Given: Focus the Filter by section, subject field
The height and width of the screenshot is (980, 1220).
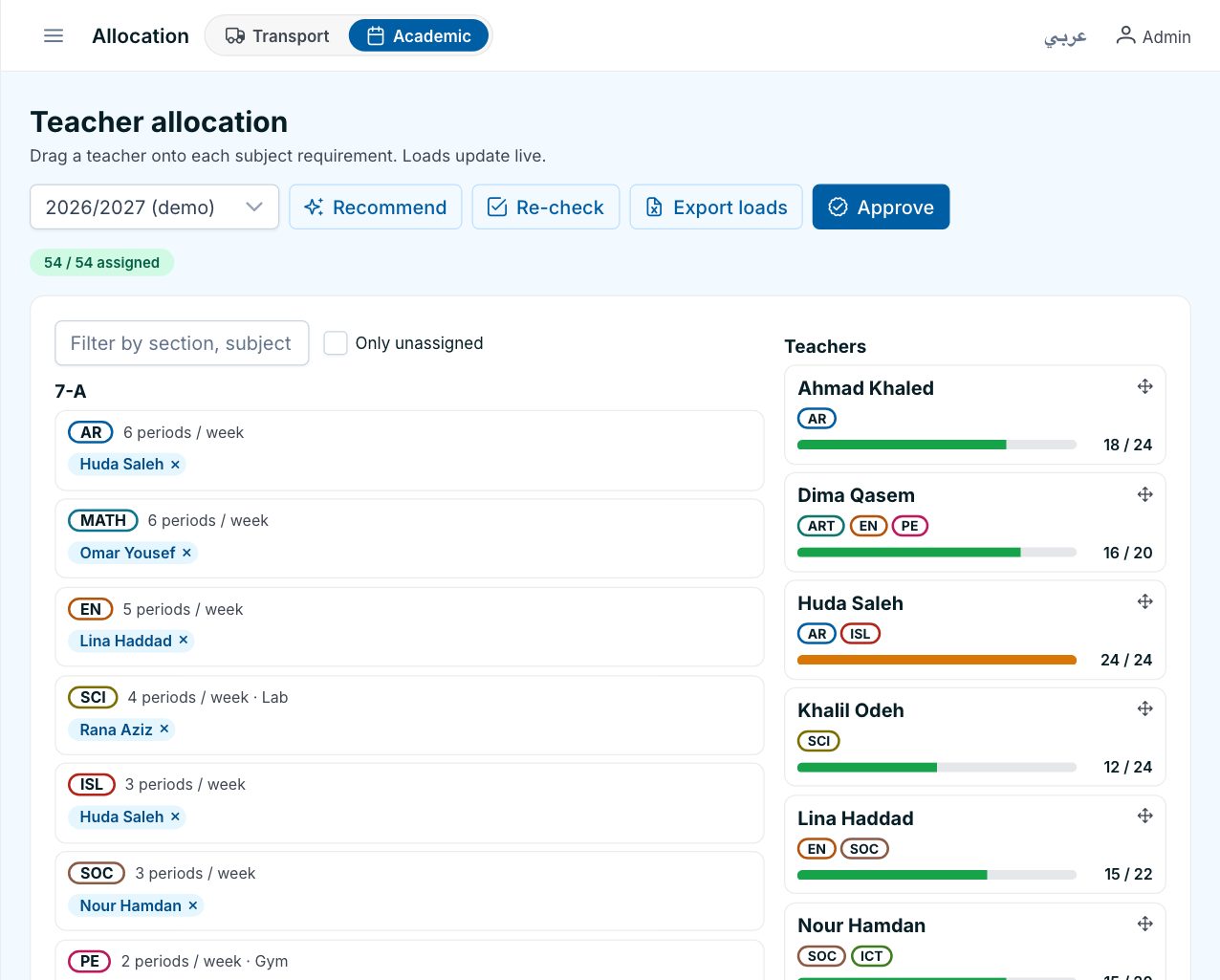Looking at the screenshot, I should (x=182, y=342).
